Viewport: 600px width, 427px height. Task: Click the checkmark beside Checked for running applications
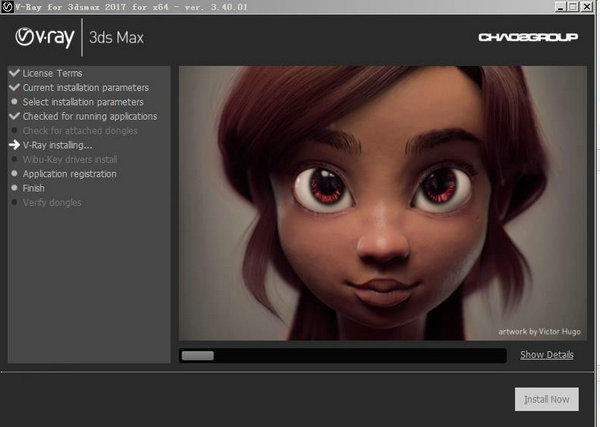(x=13, y=117)
